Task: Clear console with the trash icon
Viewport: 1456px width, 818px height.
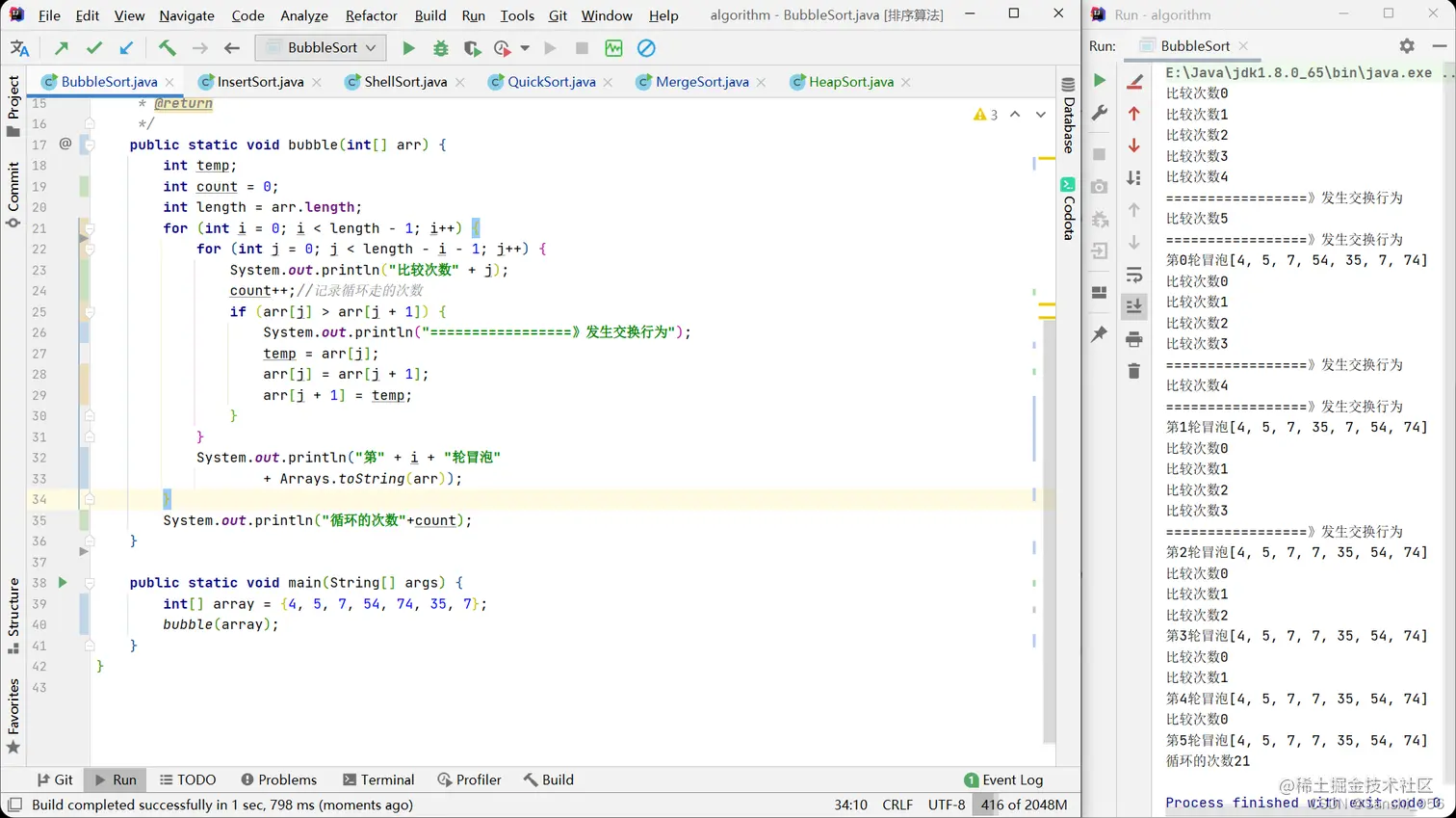Action: click(1134, 371)
